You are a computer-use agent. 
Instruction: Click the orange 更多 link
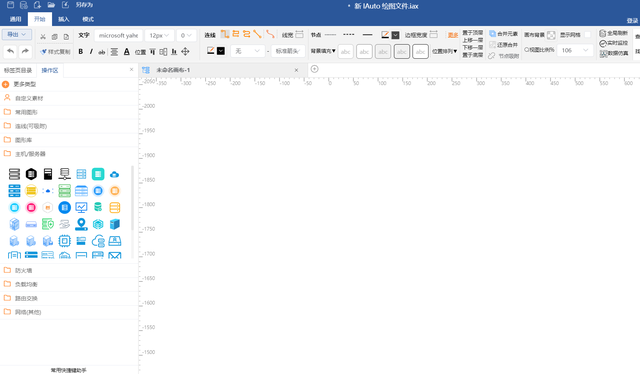453,35
